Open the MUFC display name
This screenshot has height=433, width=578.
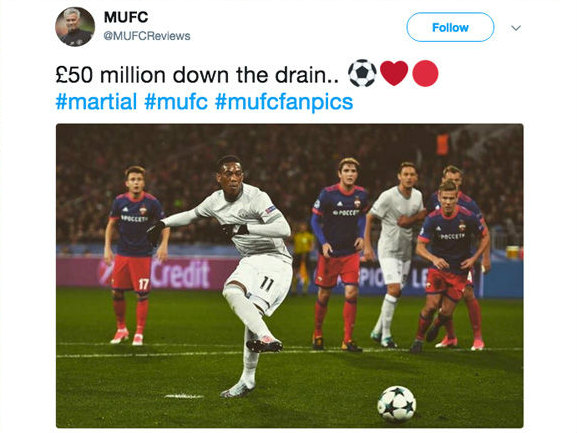(x=126, y=17)
